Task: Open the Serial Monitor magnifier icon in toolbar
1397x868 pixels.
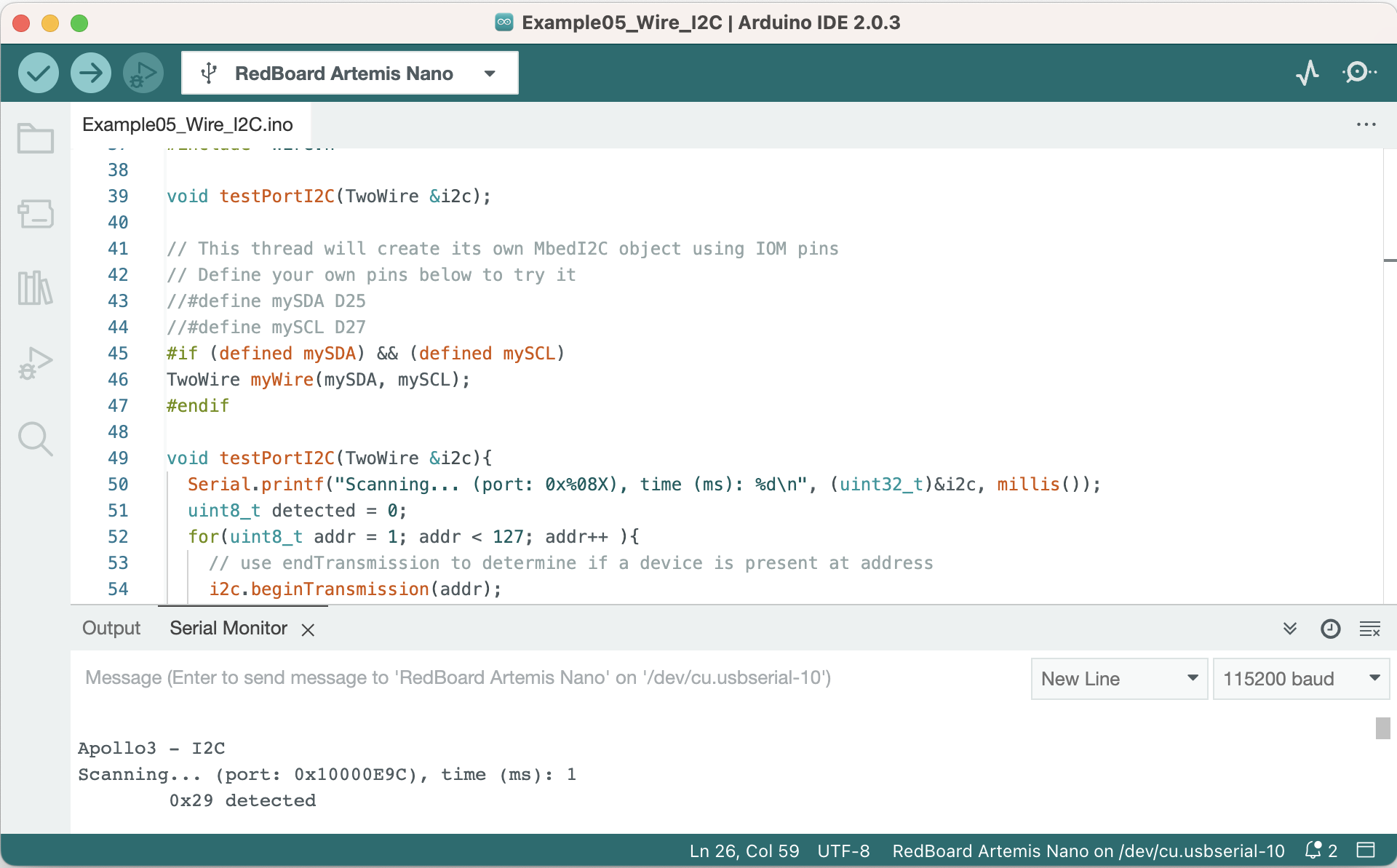Action: click(1359, 73)
